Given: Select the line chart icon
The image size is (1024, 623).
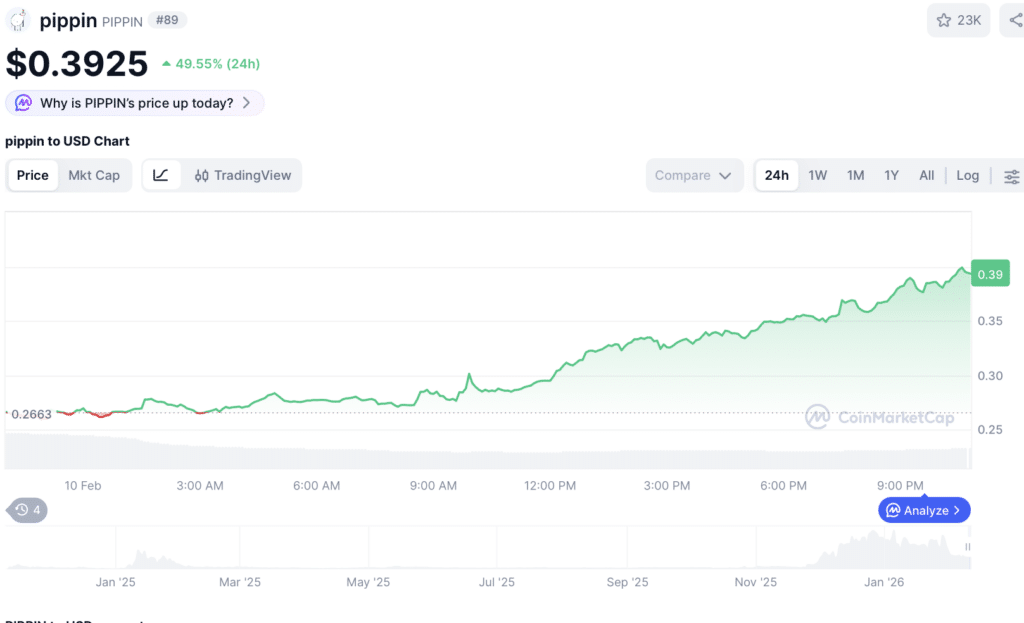Looking at the screenshot, I should (x=162, y=175).
